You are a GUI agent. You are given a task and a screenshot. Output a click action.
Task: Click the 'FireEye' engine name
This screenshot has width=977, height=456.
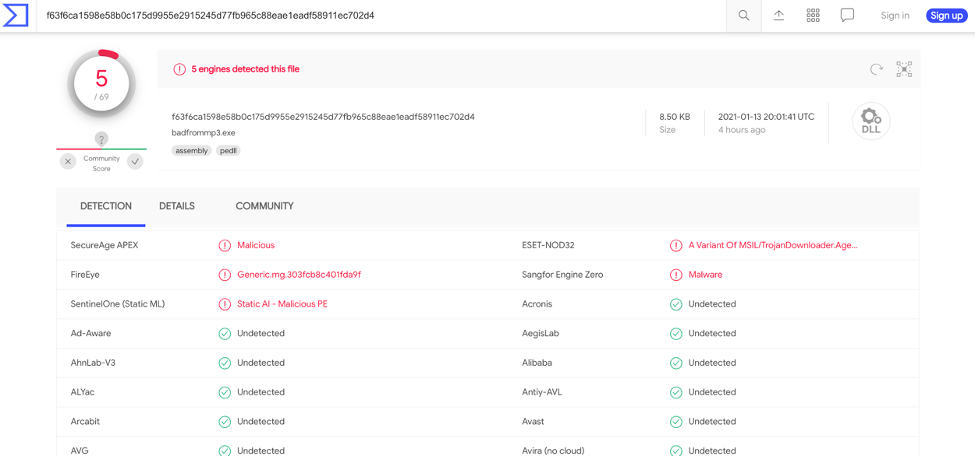point(85,275)
